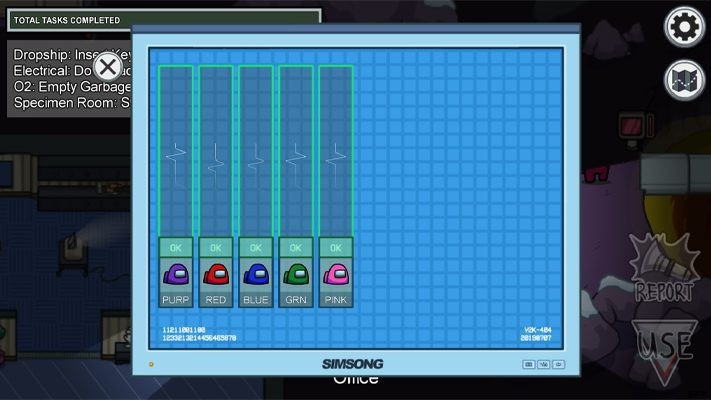This screenshot has width=711, height=400.
Task: Click the RED name label
Action: pyautogui.click(x=215, y=300)
